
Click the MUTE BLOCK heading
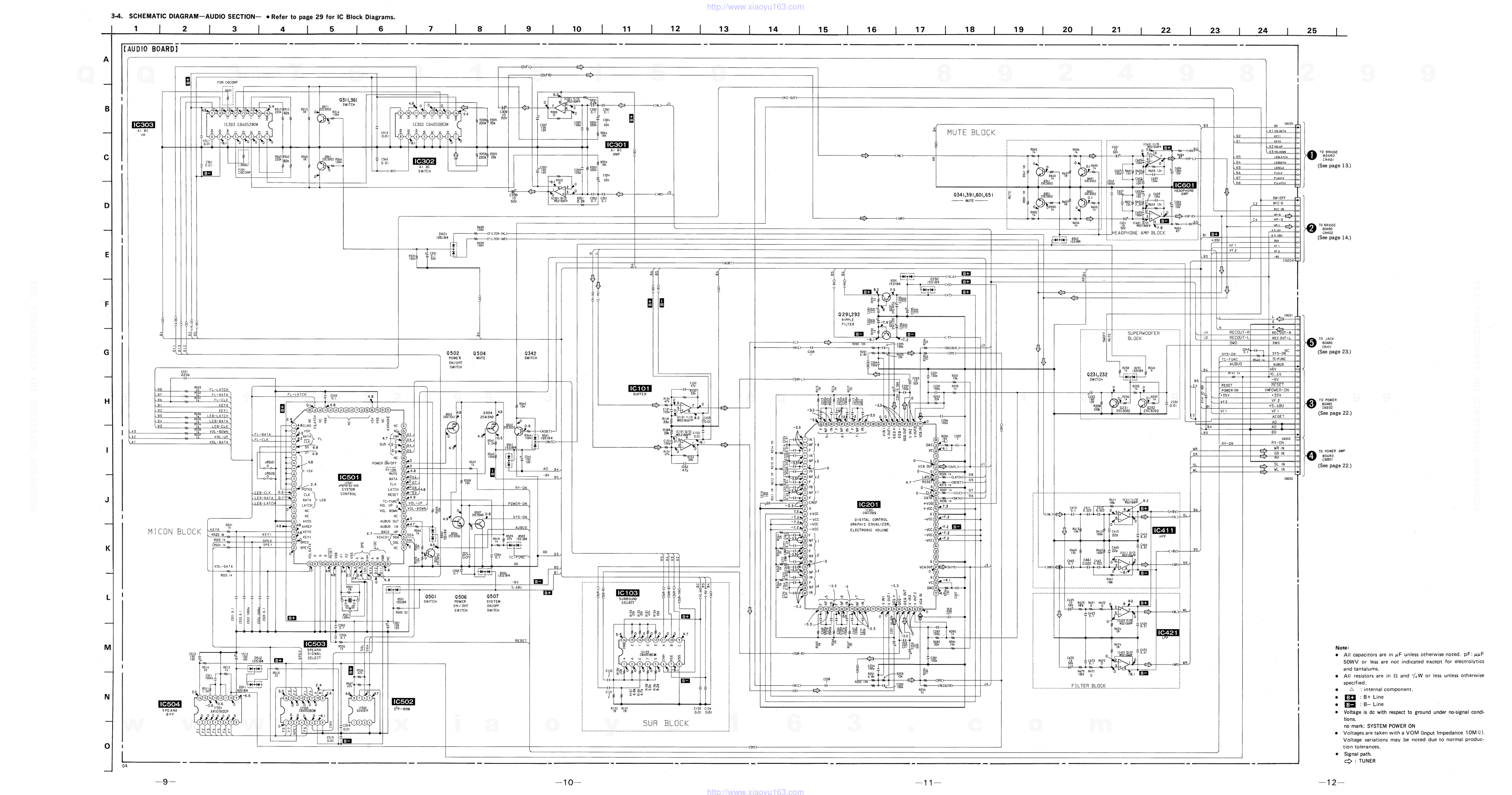click(971, 133)
